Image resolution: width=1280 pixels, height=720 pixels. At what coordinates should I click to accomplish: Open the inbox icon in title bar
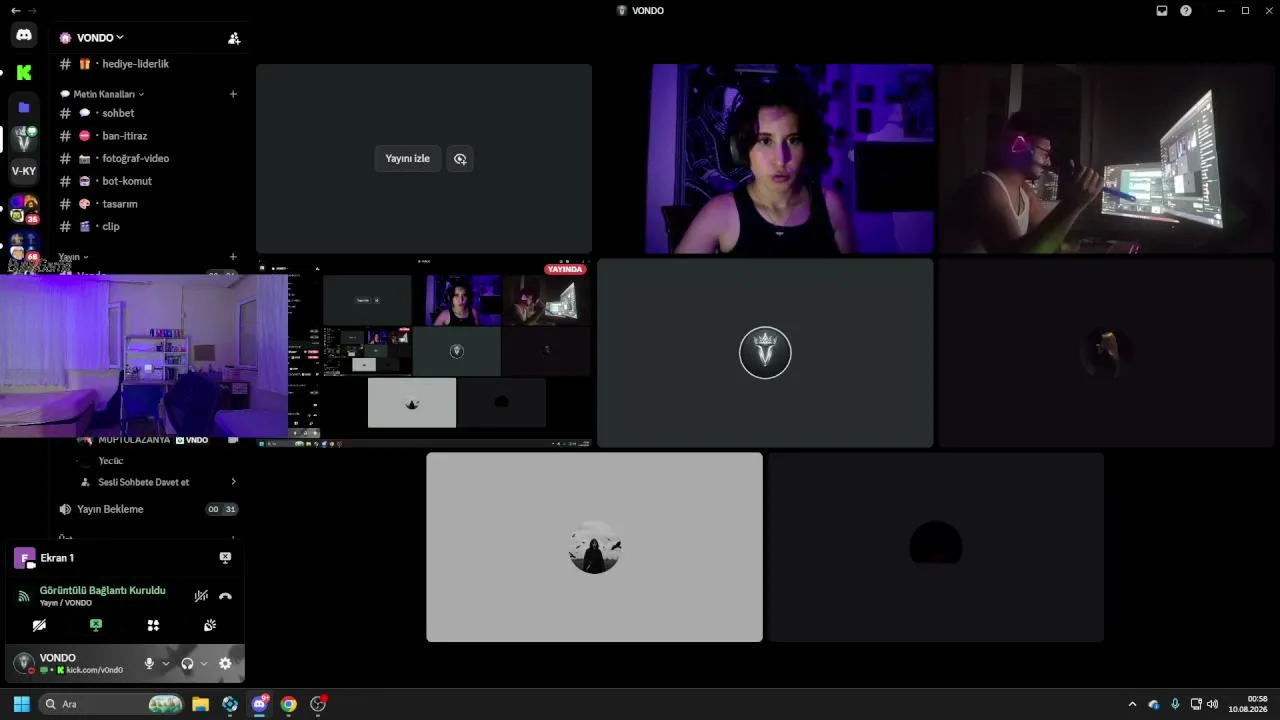pyautogui.click(x=1162, y=11)
